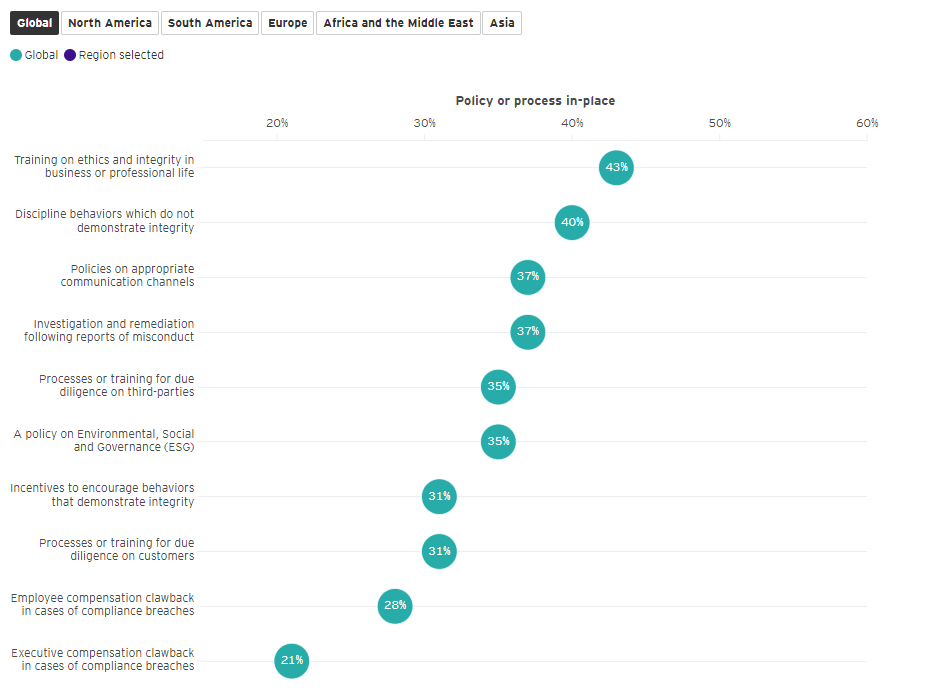931x699 pixels.
Task: Click the Training on ethics and integrity label
Action: tap(104, 166)
